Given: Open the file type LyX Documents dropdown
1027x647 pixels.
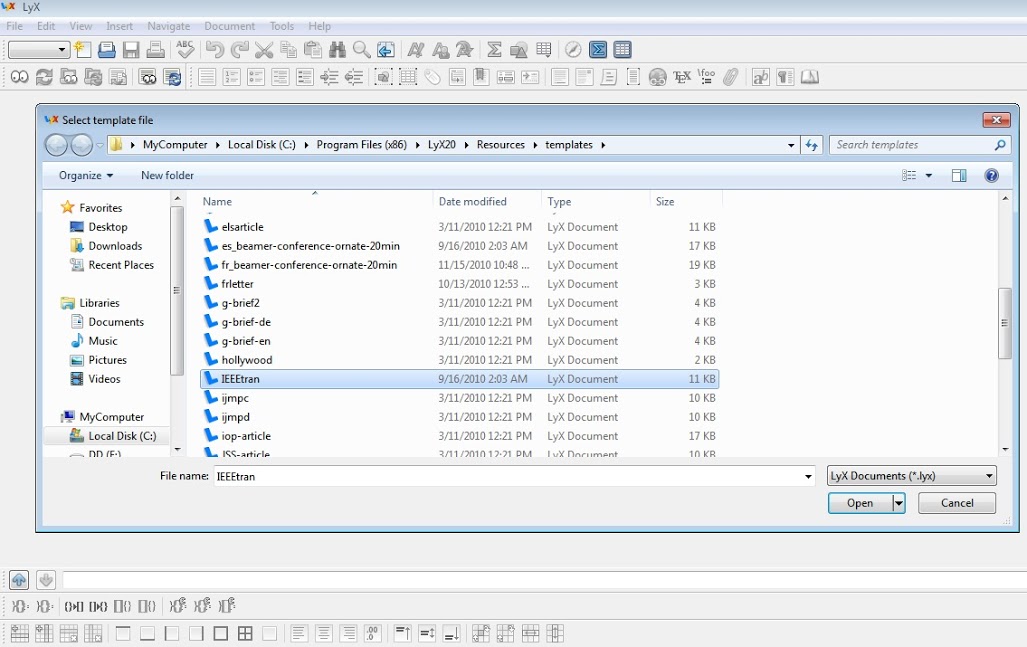Looking at the screenshot, I should (x=912, y=476).
